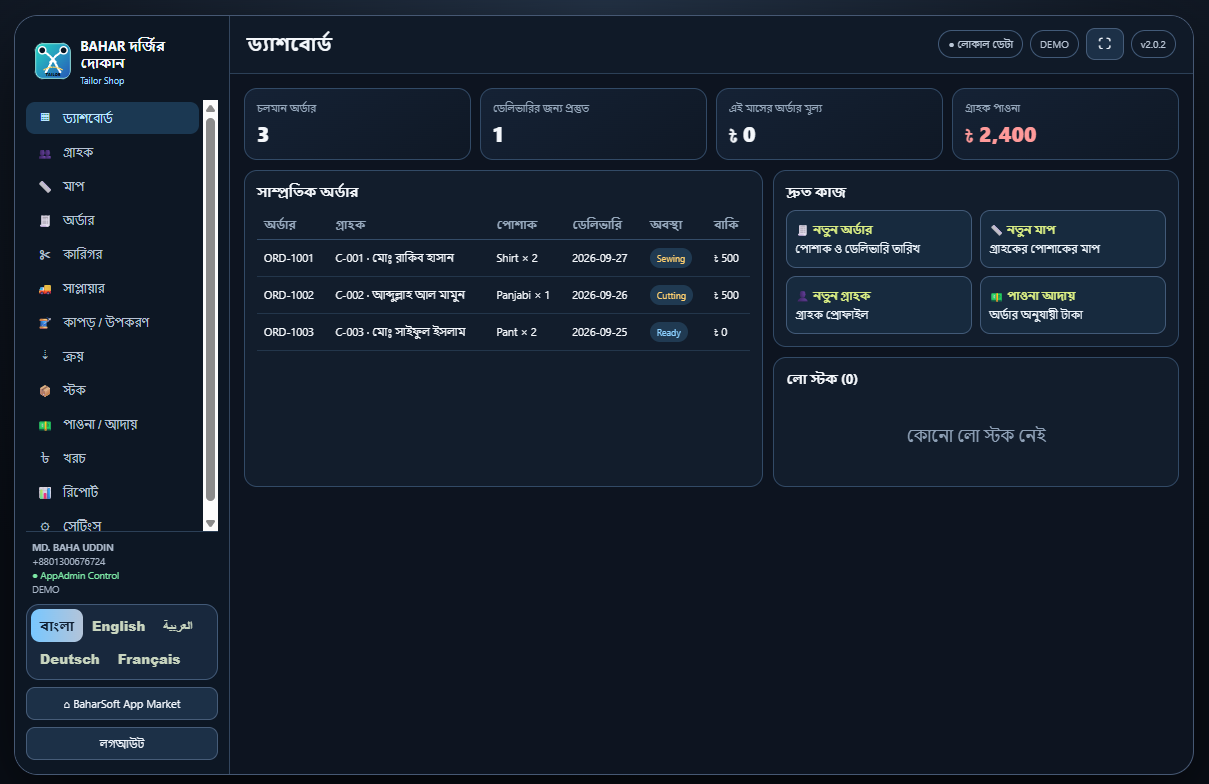Switch language to Français
This screenshot has width=1209, height=784.
tap(149, 659)
